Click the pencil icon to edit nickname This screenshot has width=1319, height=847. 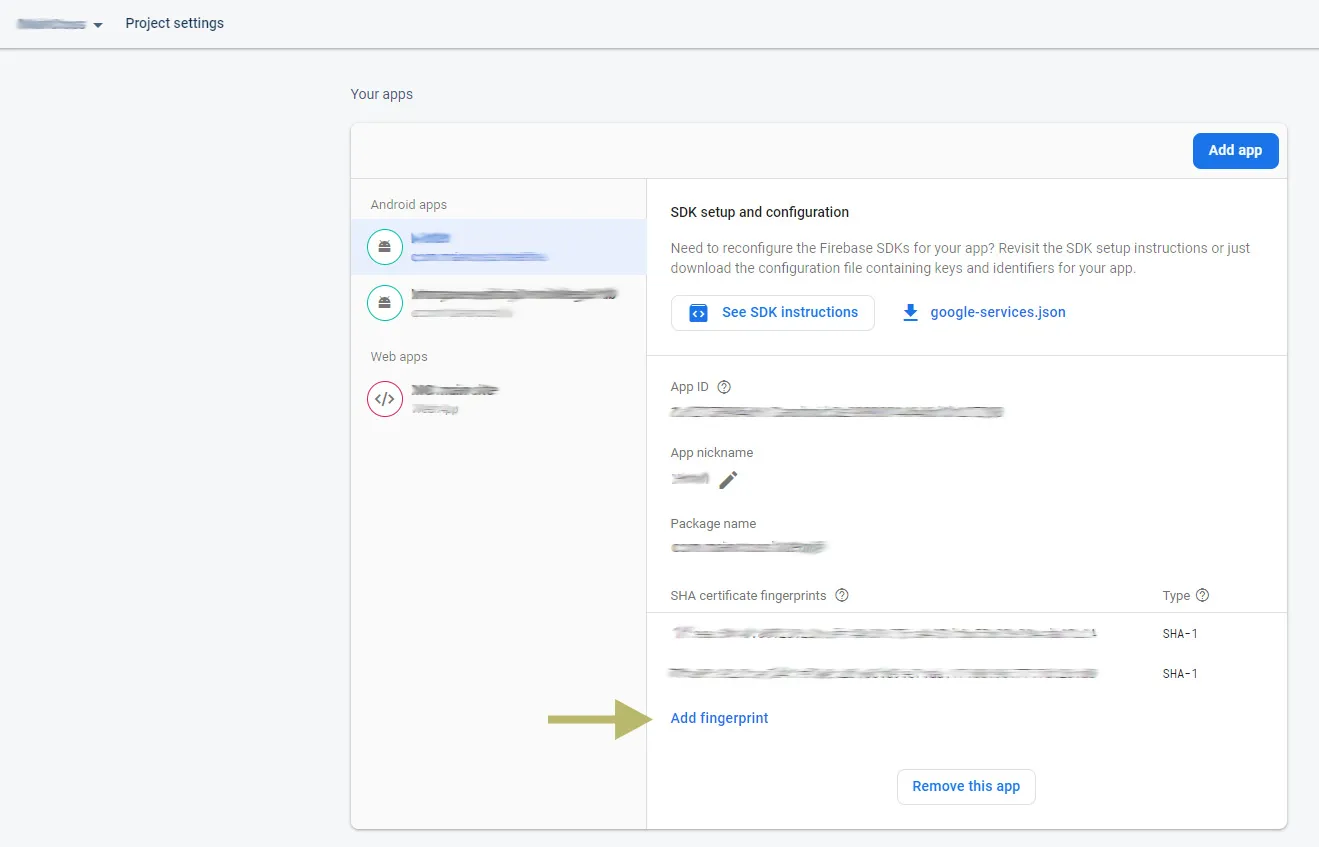pyautogui.click(x=728, y=480)
